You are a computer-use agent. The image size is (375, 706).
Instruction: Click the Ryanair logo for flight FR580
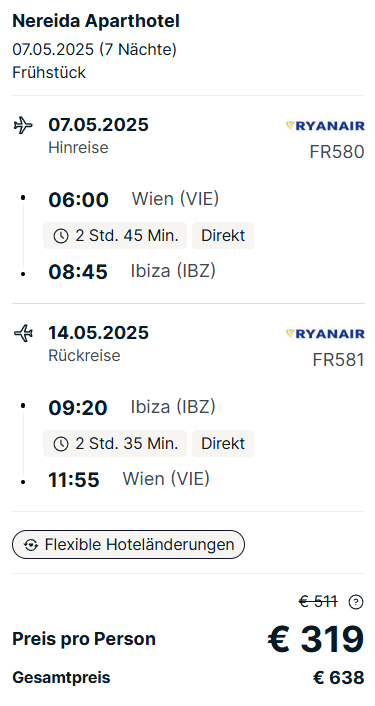point(325,126)
